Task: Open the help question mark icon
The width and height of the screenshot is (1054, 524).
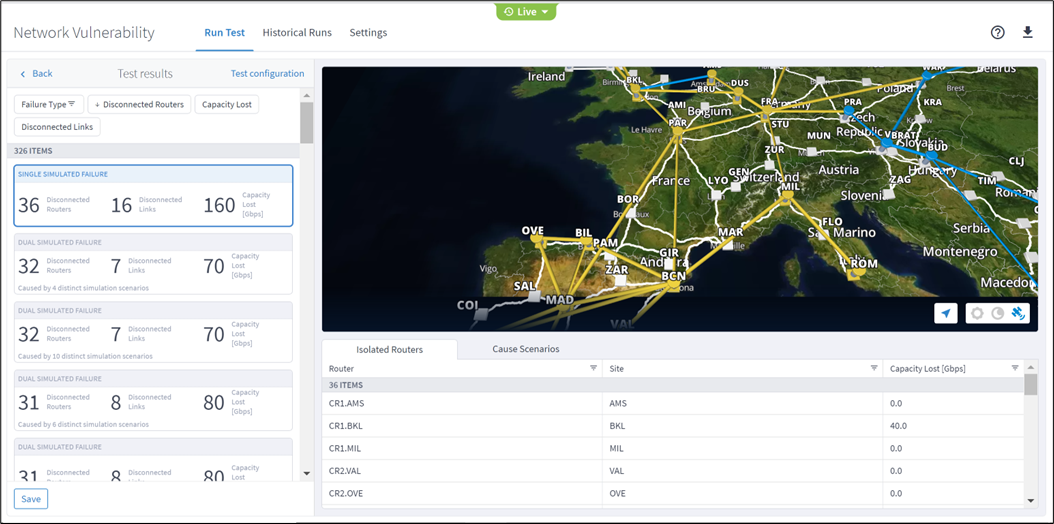Action: [x=998, y=32]
